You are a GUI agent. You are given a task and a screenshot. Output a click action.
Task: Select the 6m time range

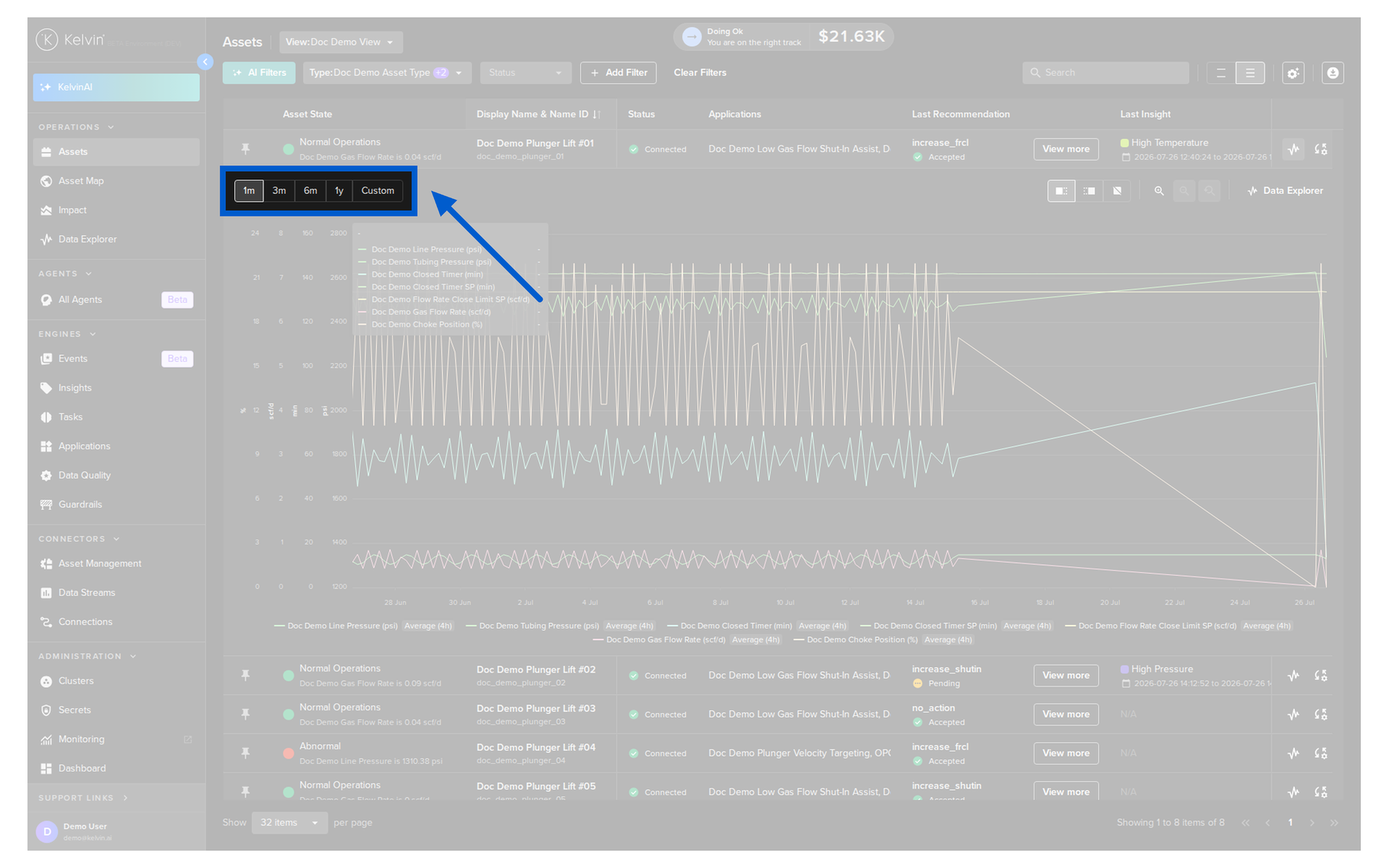tap(310, 190)
